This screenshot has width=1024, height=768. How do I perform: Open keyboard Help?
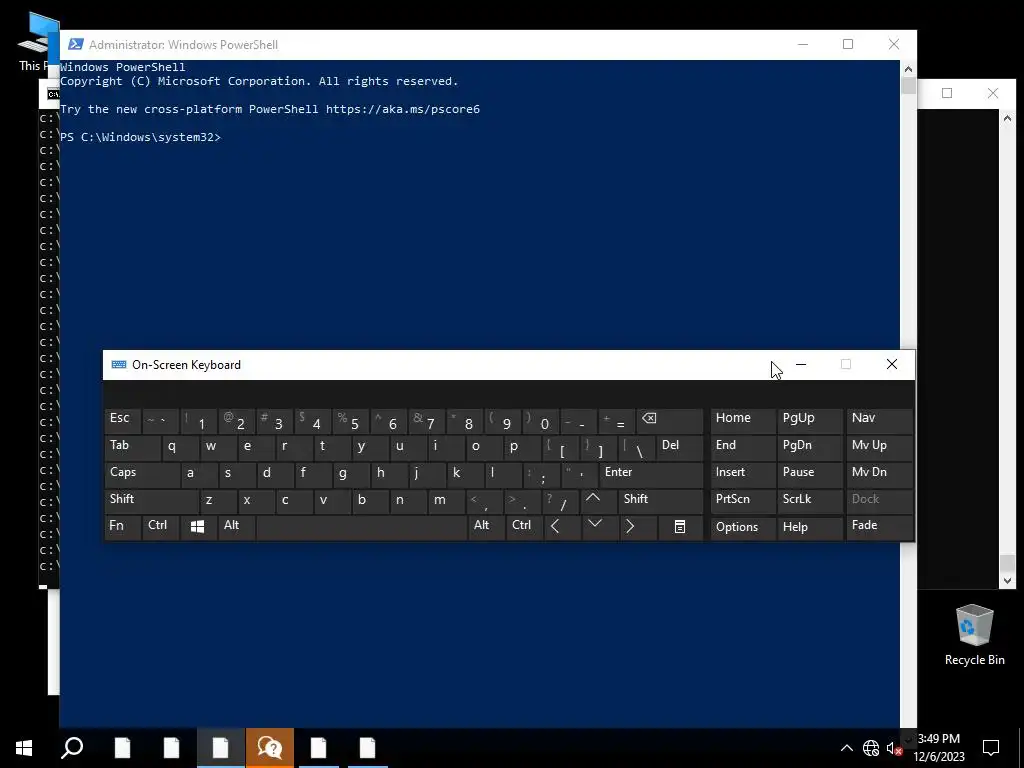click(x=810, y=527)
